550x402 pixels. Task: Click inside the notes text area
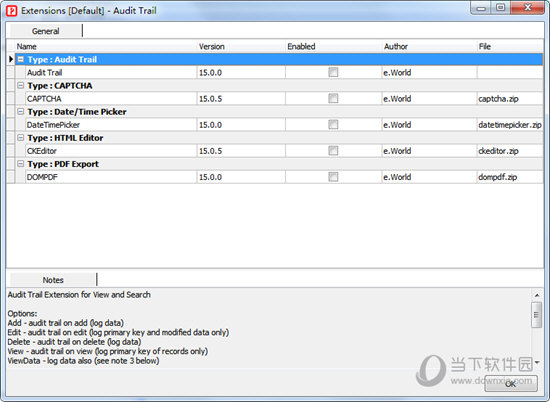[x=269, y=328]
